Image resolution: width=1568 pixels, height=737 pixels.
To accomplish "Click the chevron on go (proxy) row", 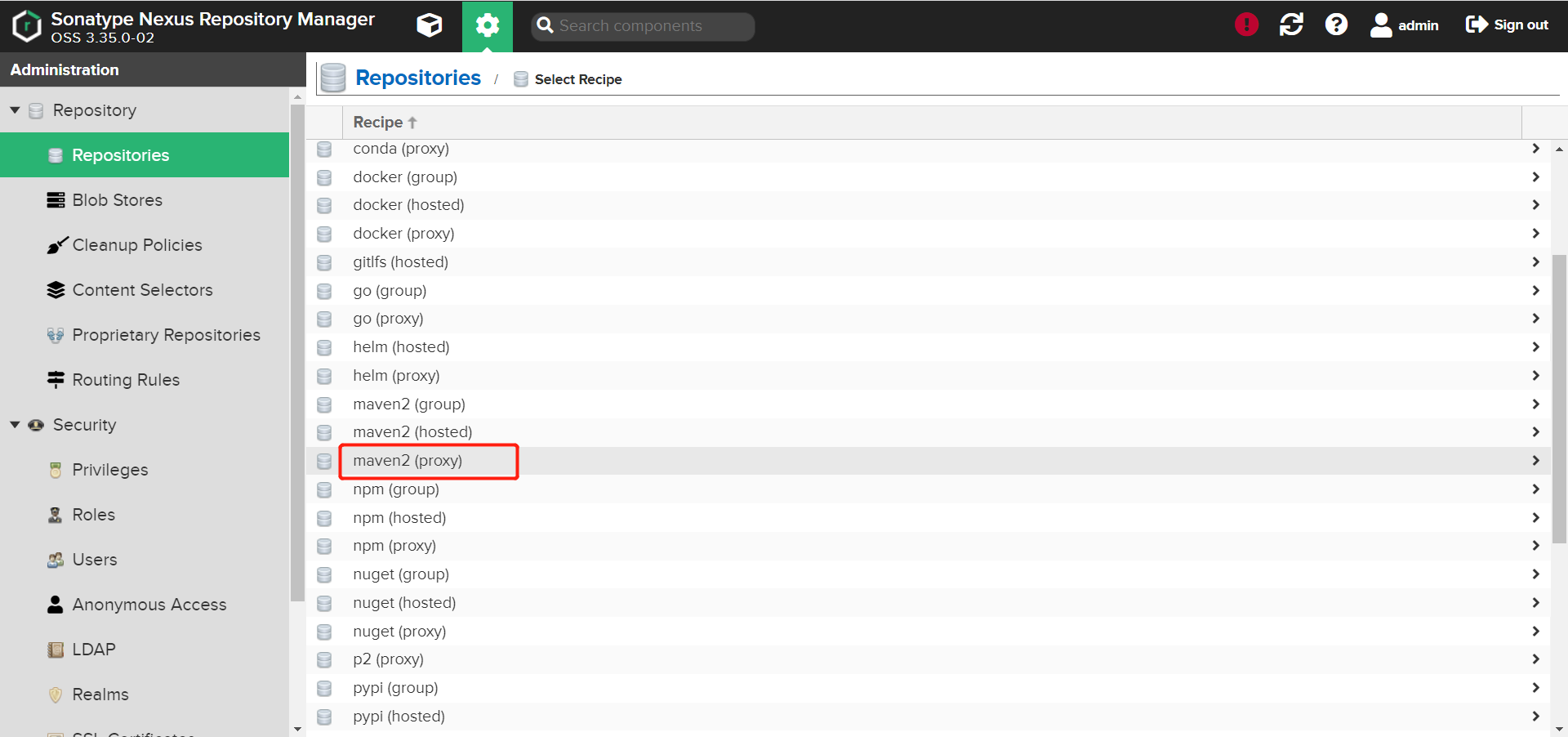I will click(1535, 318).
